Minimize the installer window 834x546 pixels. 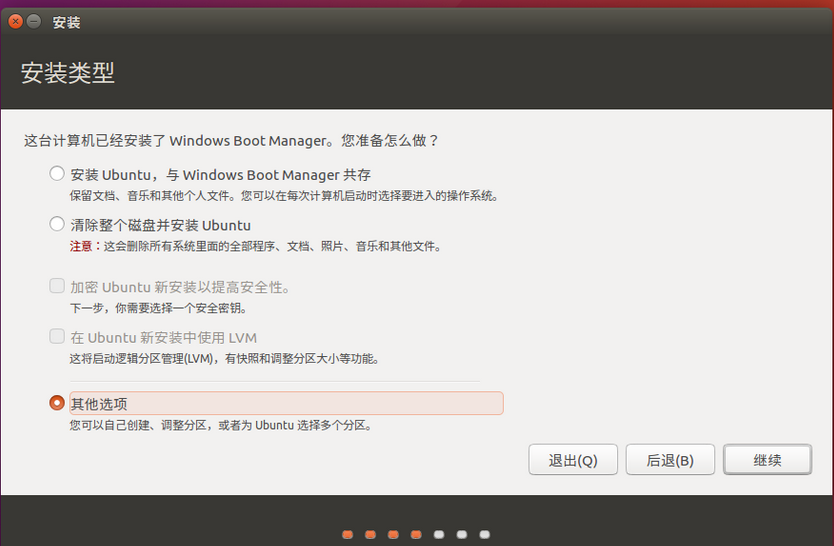34,22
